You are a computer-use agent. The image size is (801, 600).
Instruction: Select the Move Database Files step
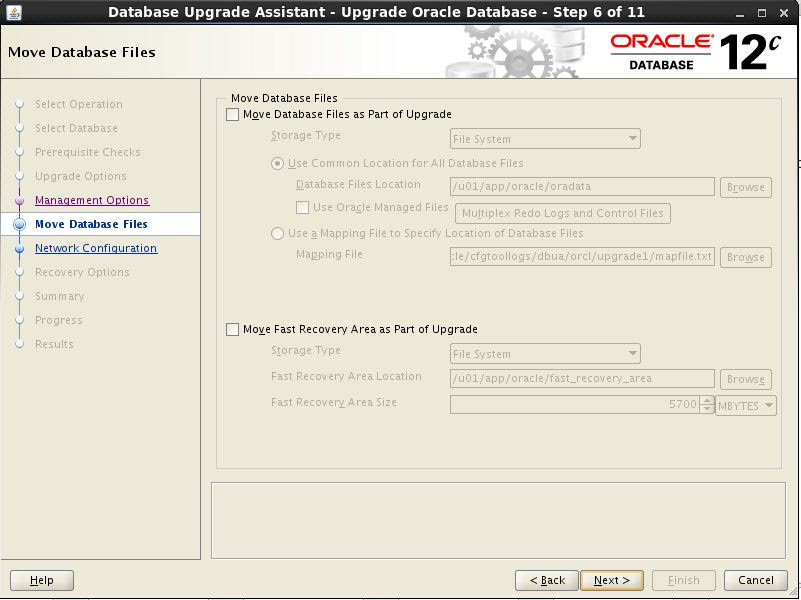coord(91,224)
